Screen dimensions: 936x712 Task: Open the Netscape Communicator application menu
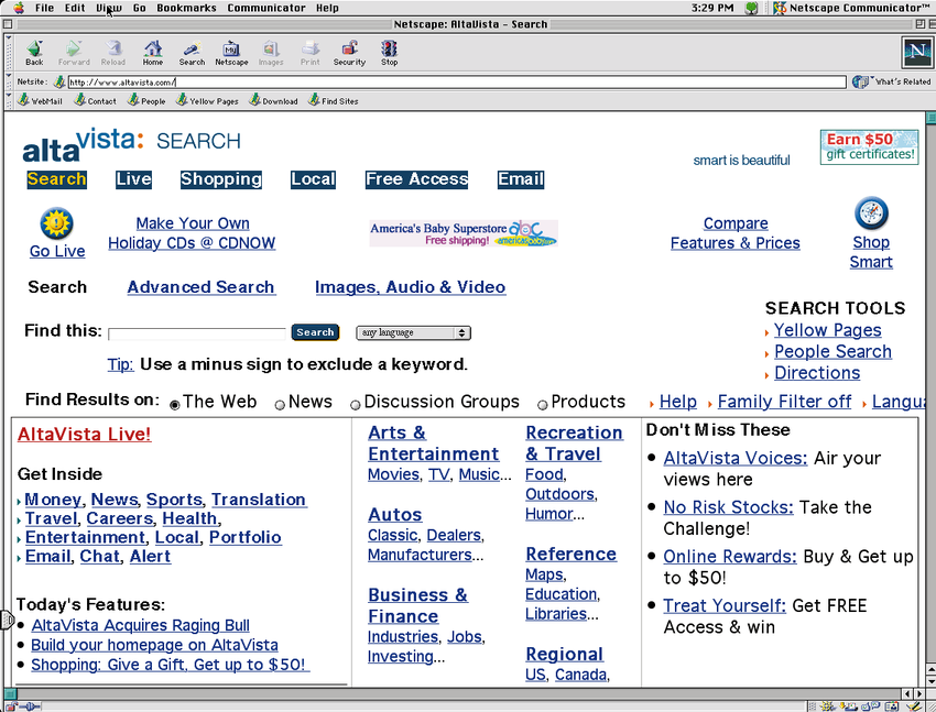[x=851, y=8]
